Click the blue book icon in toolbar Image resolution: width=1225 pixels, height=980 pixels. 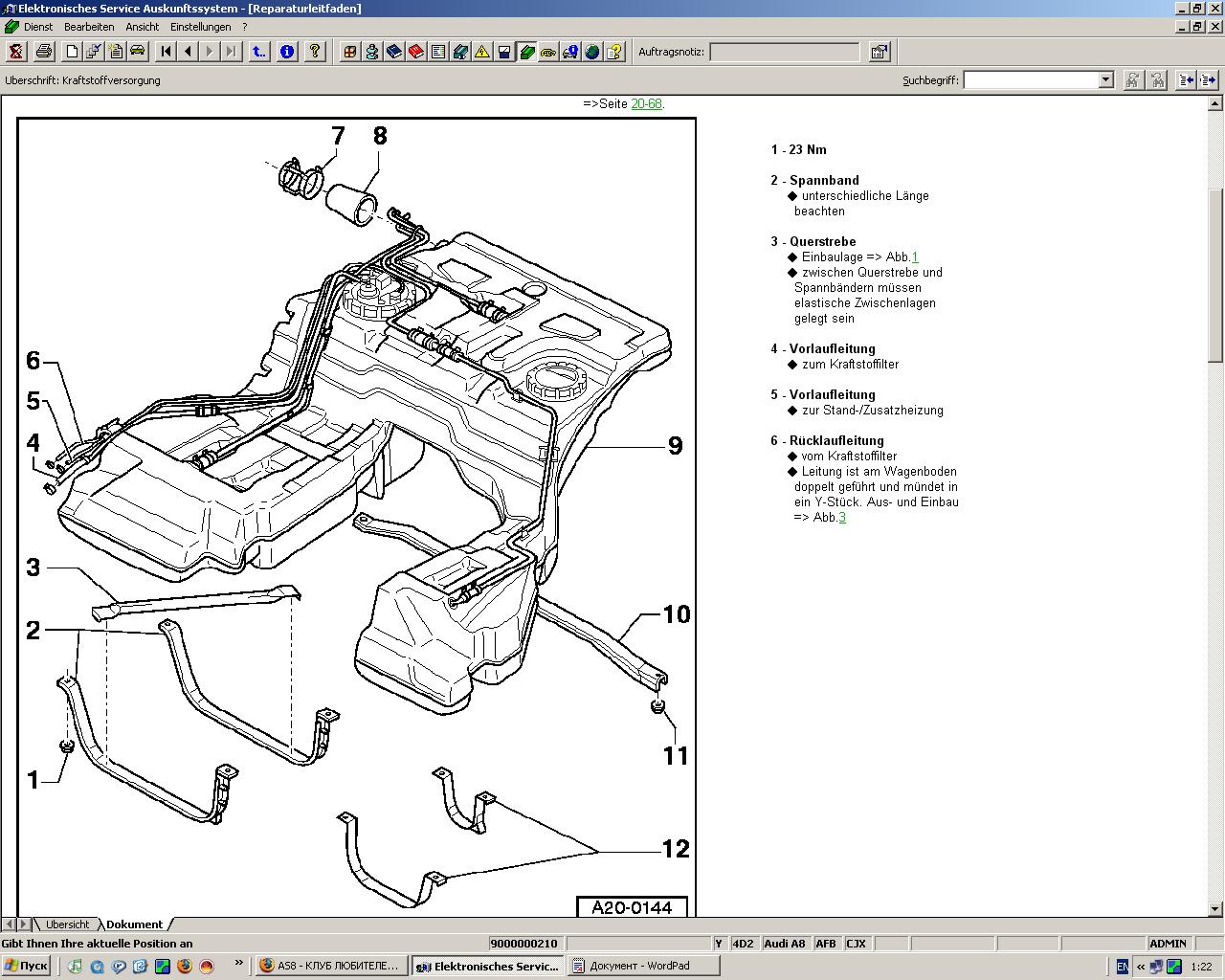(394, 52)
